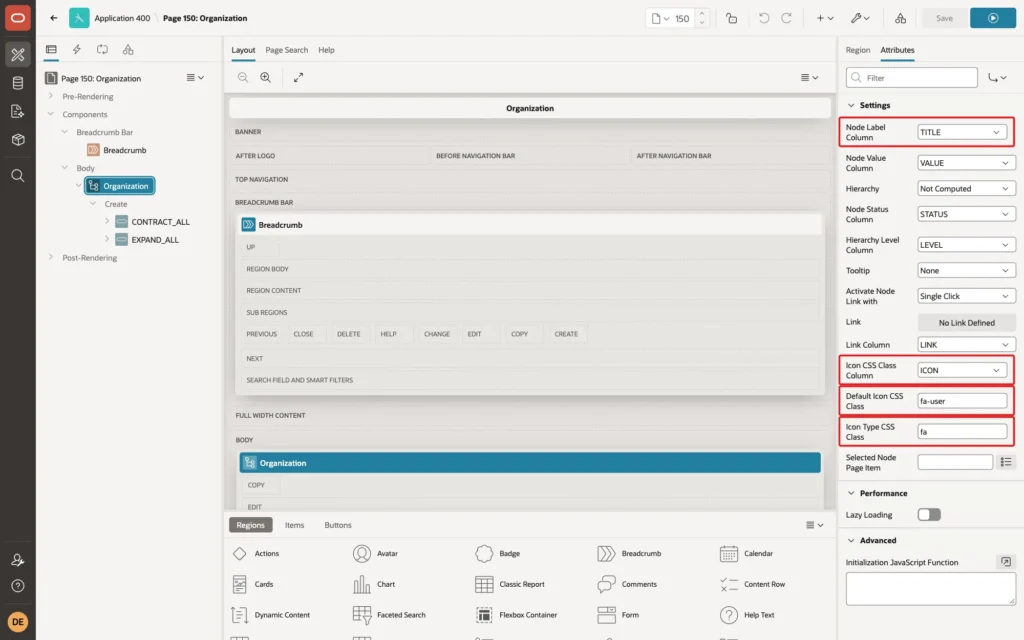Click the property Filter search field
This screenshot has width=1024, height=640.
click(912, 78)
